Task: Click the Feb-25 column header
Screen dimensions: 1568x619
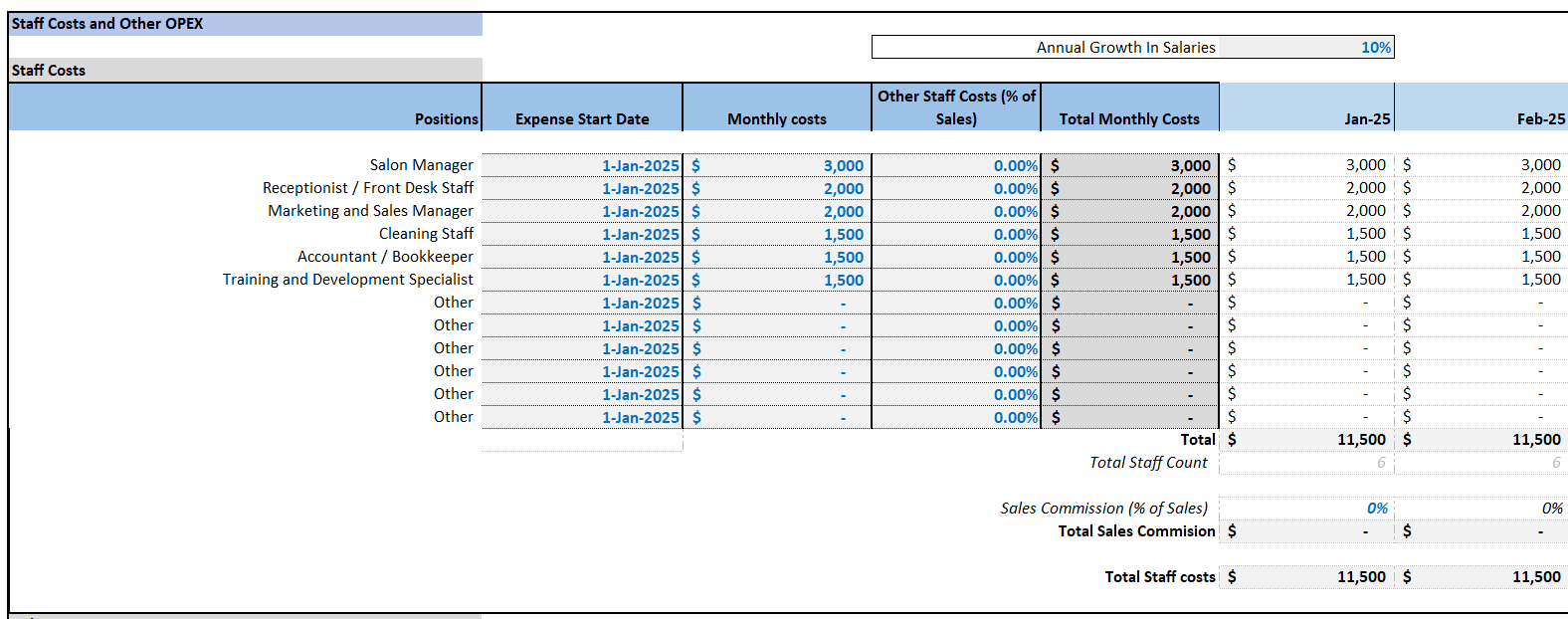Action: point(1481,107)
